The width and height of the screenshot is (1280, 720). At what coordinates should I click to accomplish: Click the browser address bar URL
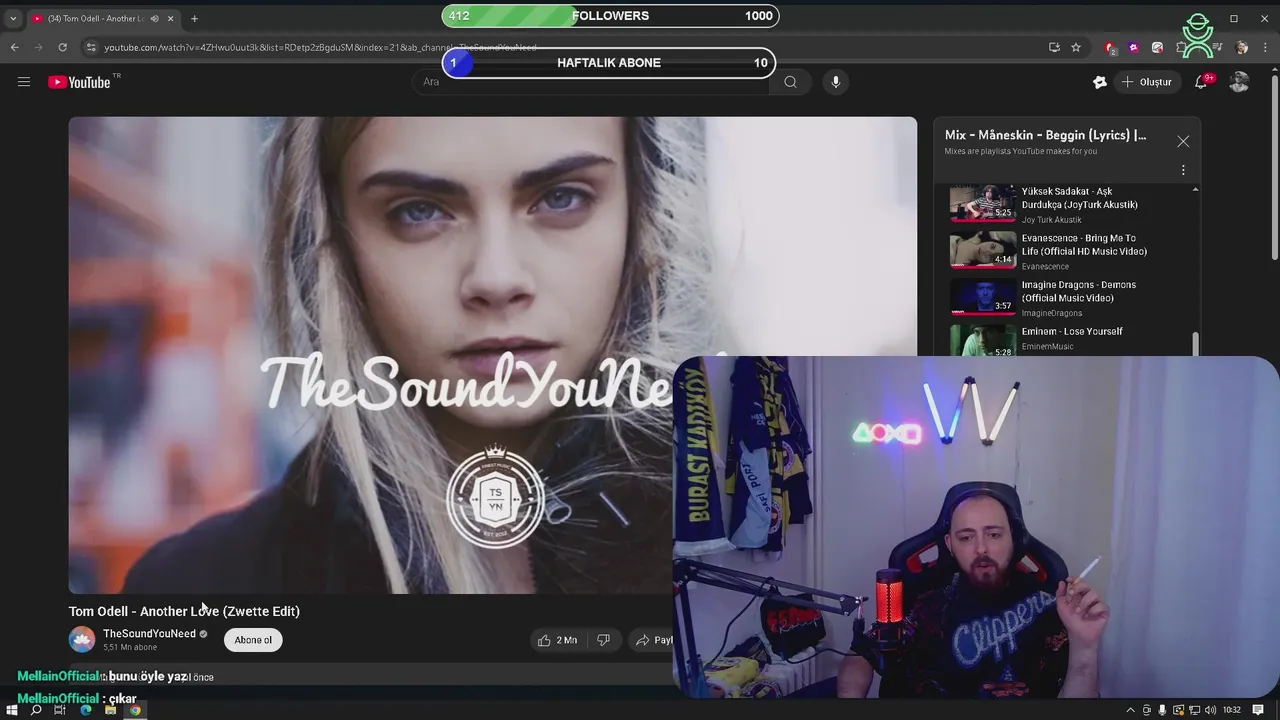tap(320, 47)
